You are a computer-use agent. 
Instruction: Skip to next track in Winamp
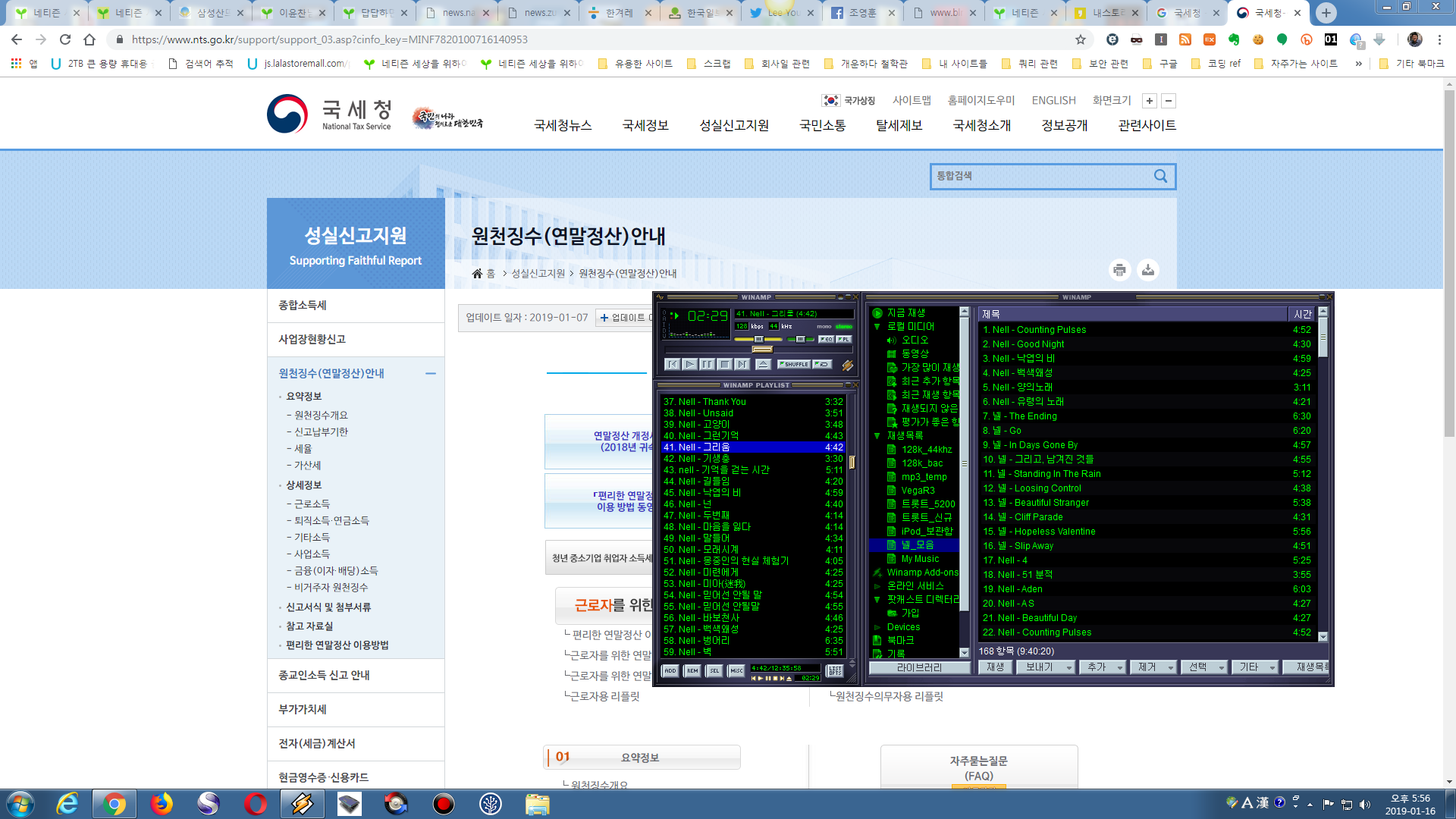742,365
